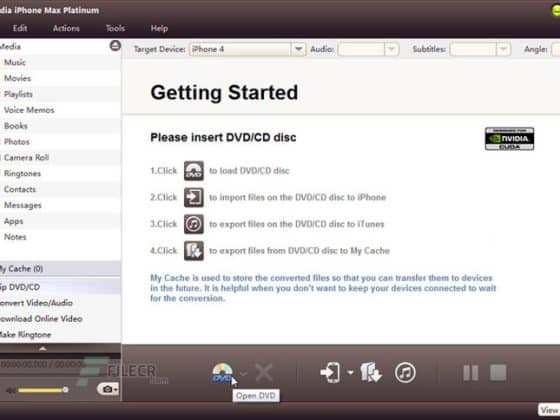Screen dimensions: 560x420
Task: Click the snapshot camera button
Action: [x=108, y=389]
